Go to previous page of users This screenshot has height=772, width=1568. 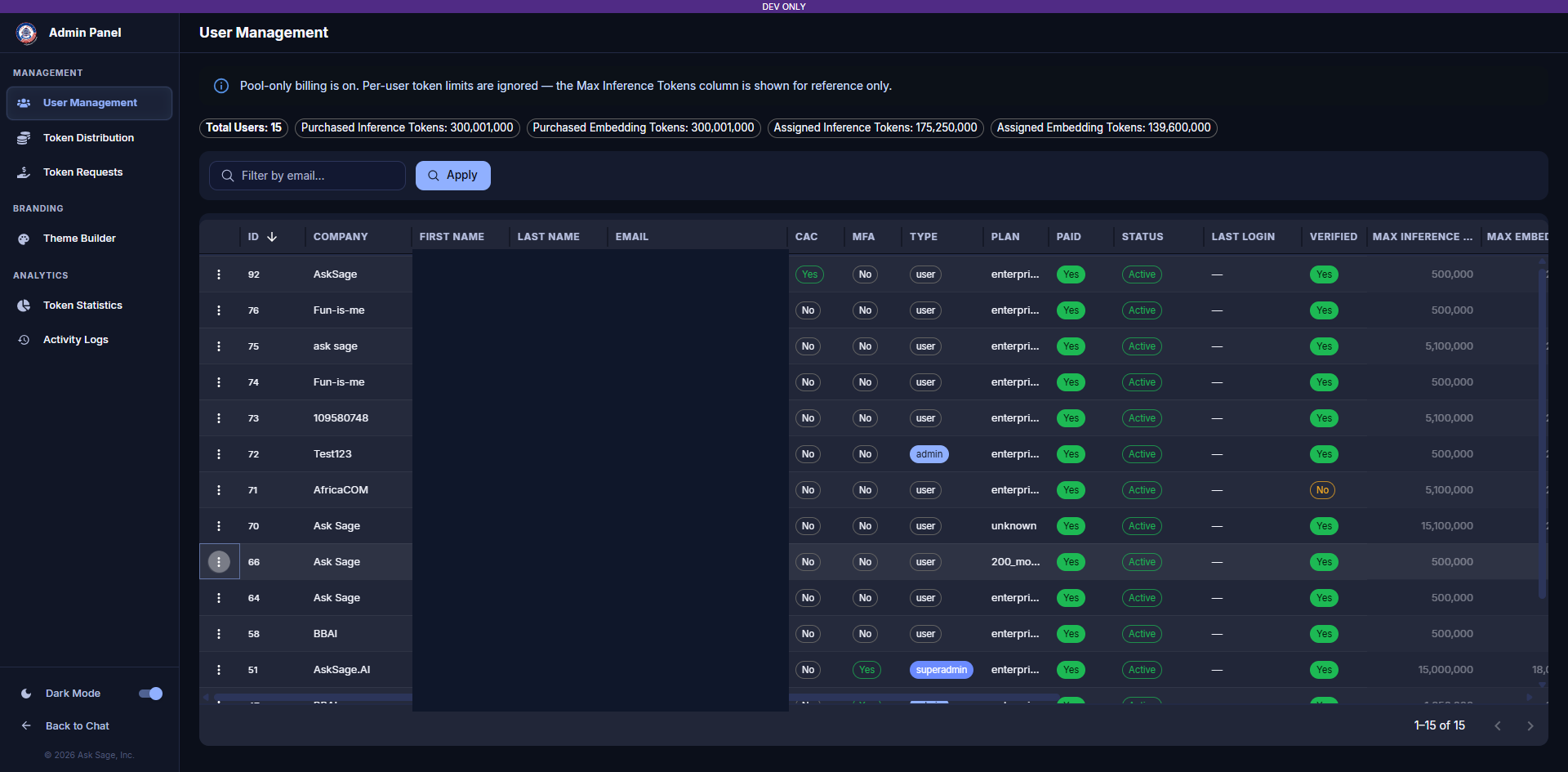point(1498,725)
